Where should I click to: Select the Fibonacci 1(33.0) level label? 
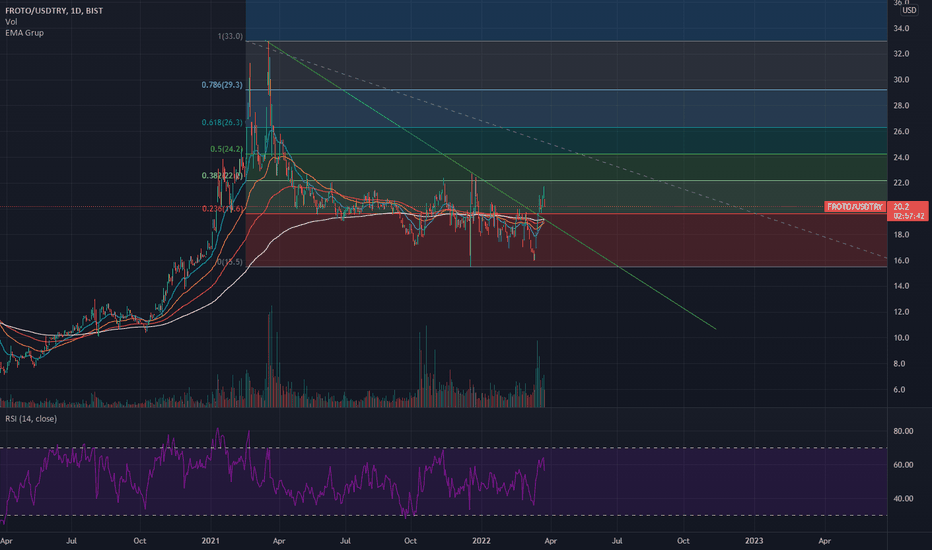tap(230, 36)
